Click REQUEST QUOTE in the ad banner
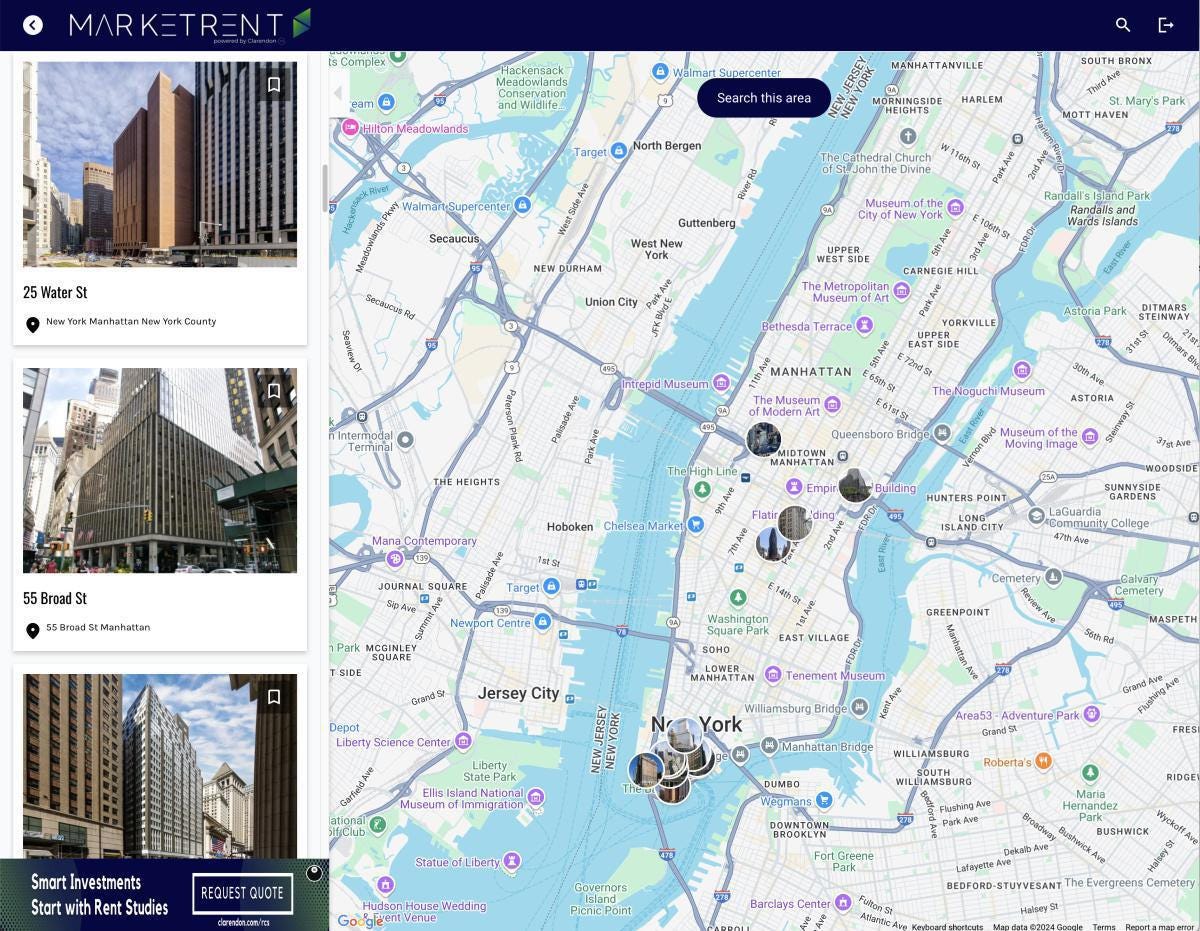Image resolution: width=1200 pixels, height=931 pixels. point(241,892)
